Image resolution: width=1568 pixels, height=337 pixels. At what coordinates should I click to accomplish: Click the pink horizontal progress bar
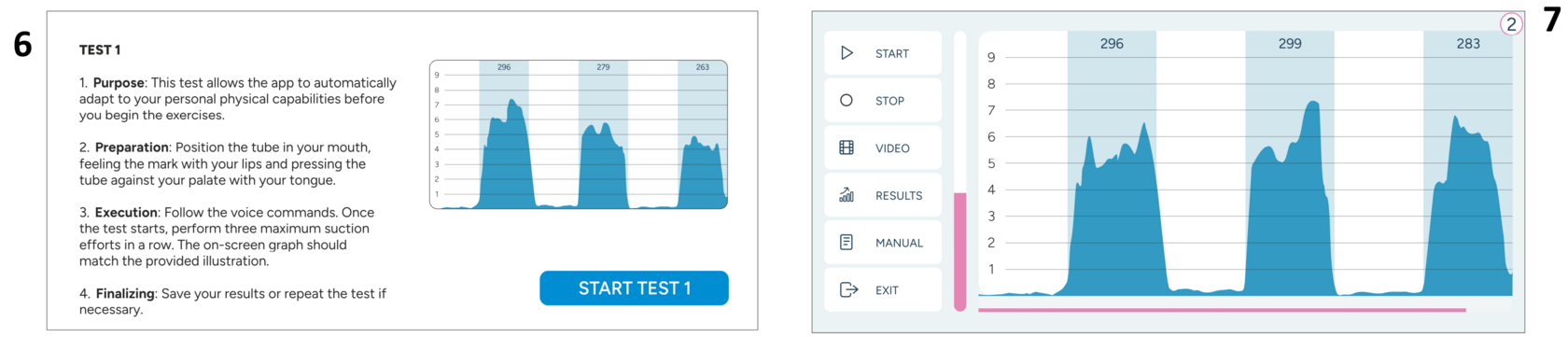(x=1222, y=310)
